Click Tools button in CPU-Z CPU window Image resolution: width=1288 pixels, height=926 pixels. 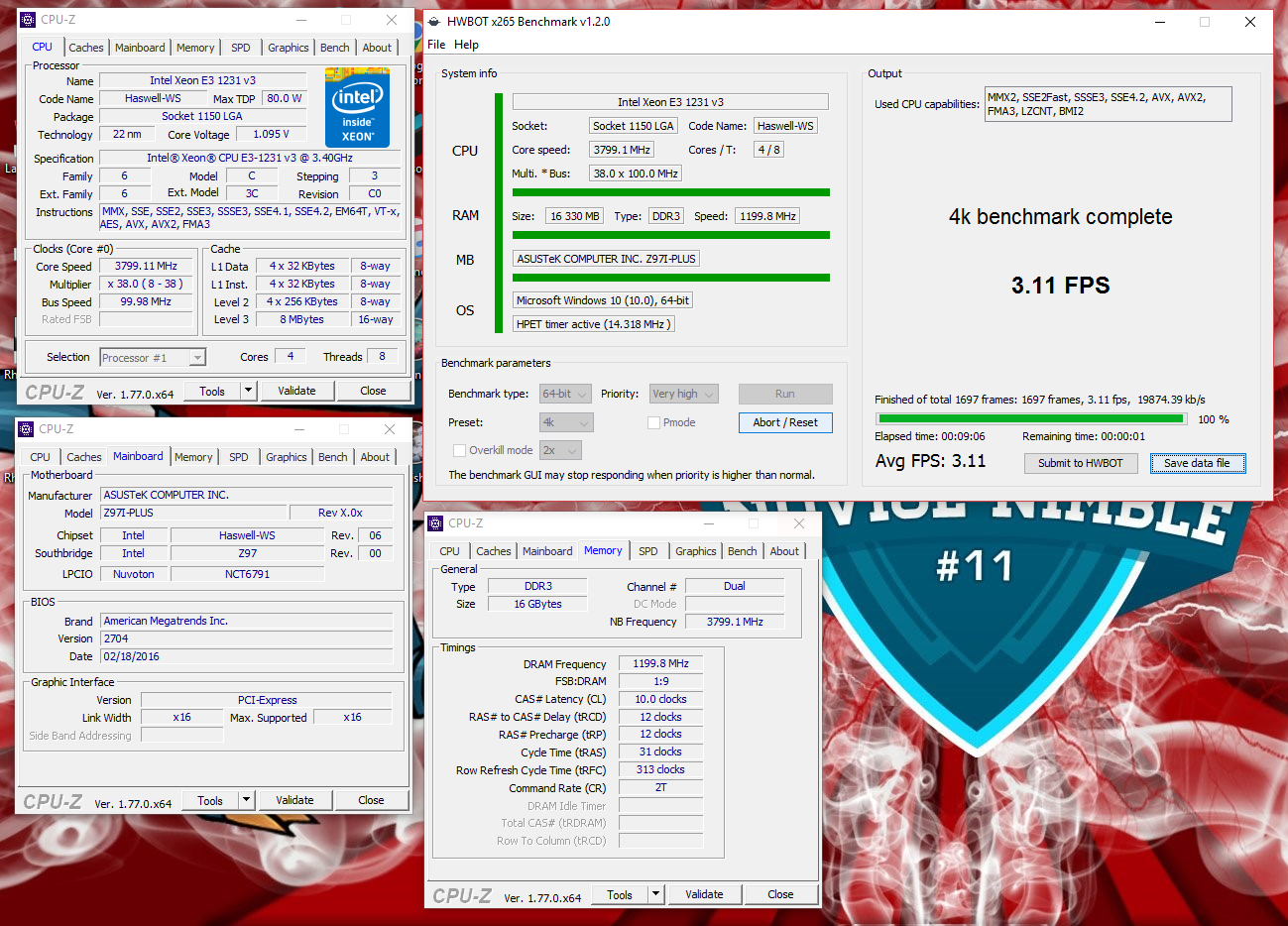[x=212, y=391]
